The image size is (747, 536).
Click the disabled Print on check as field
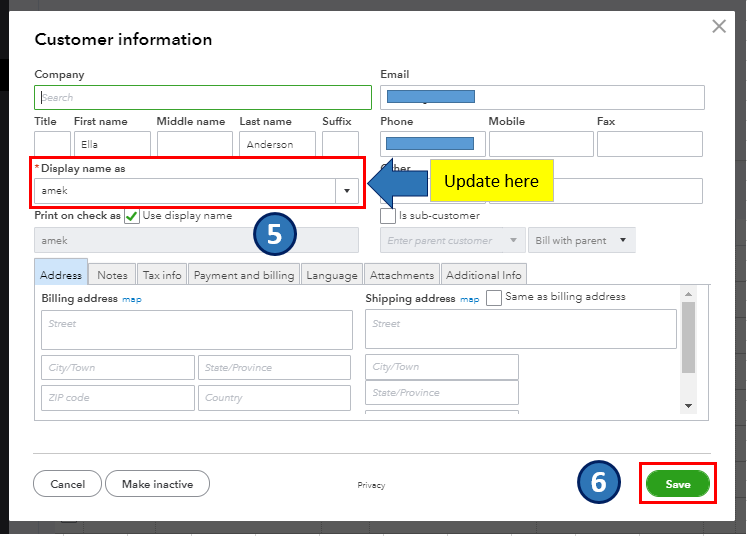(196, 240)
